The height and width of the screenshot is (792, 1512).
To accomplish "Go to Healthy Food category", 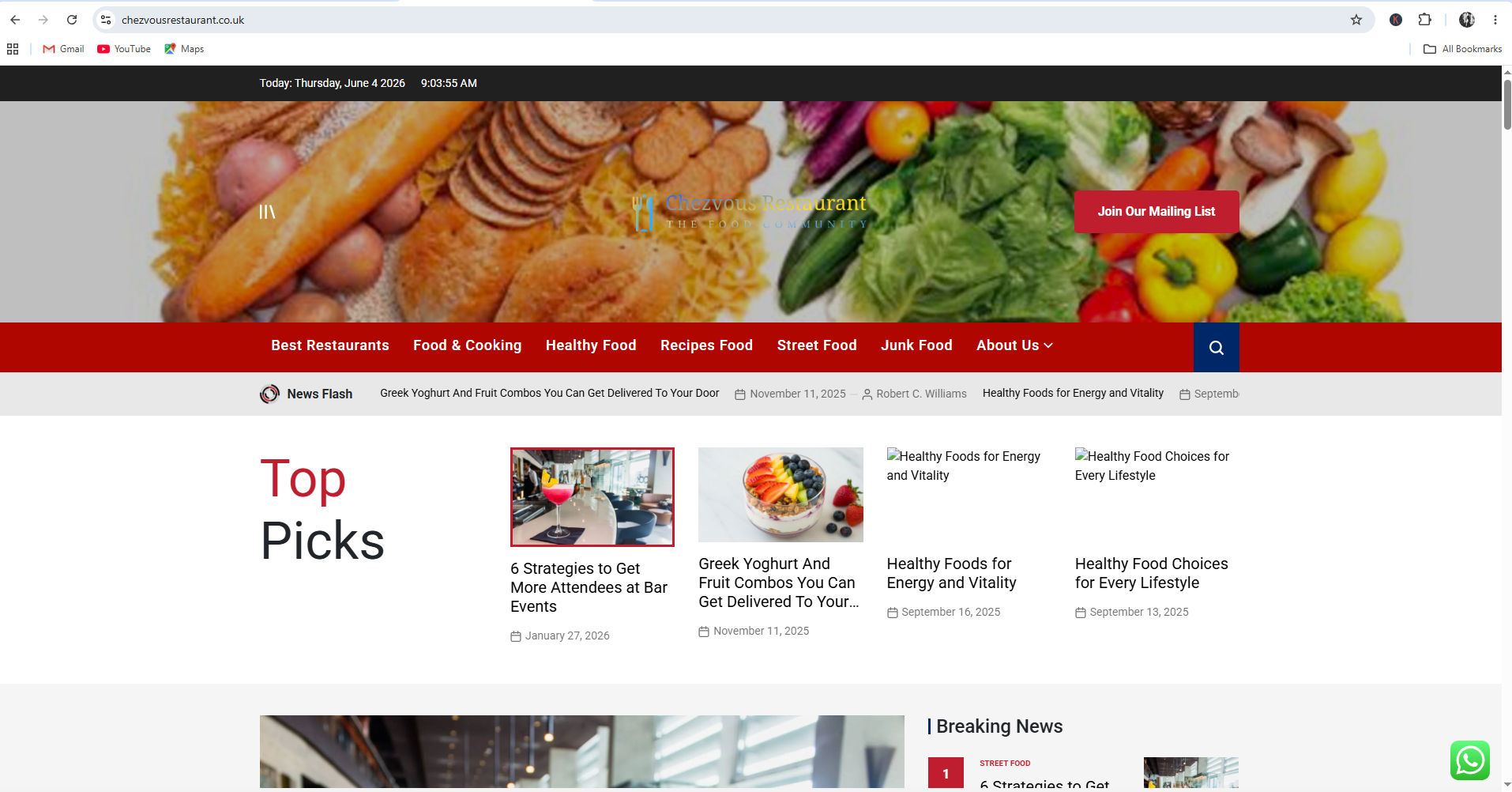I will tap(591, 345).
